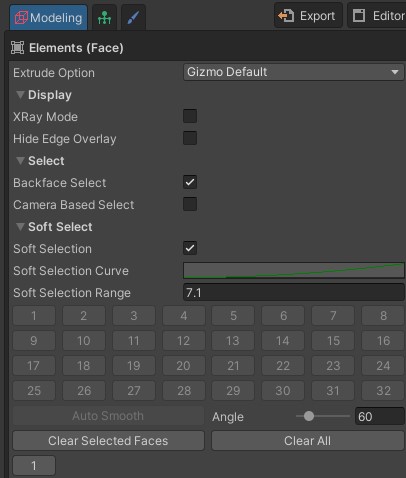The width and height of the screenshot is (406, 478).
Task: Click the Soft Selection Range field
Action: click(x=294, y=293)
